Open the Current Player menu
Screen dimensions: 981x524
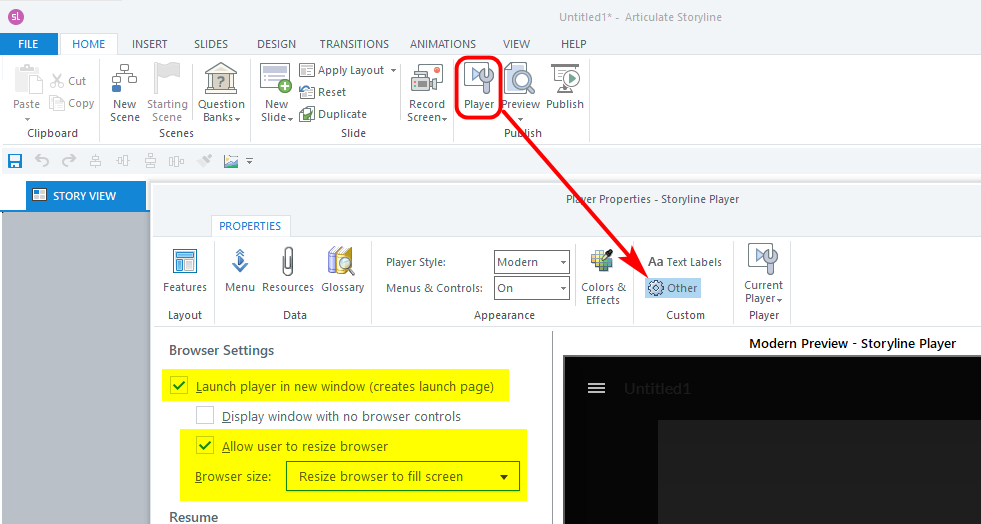(763, 274)
